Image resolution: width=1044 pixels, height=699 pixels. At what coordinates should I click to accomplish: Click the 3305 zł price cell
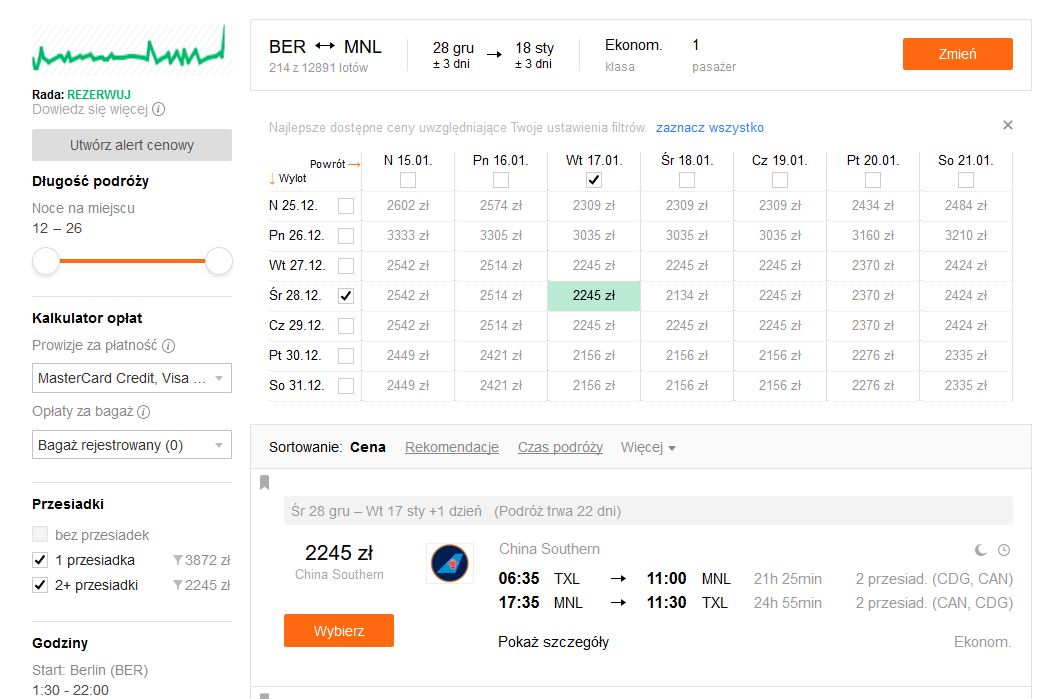pyautogui.click(x=501, y=236)
